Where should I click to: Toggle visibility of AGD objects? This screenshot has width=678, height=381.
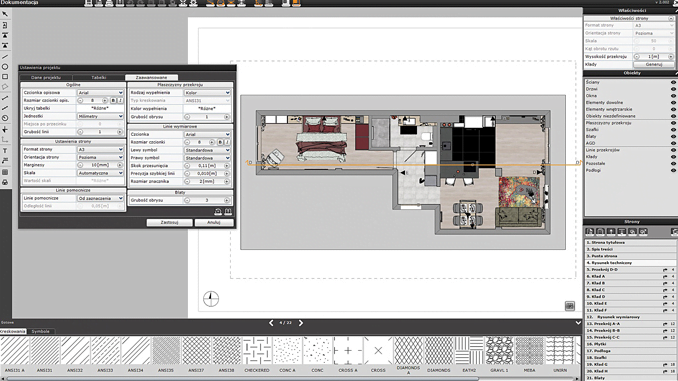pyautogui.click(x=673, y=143)
